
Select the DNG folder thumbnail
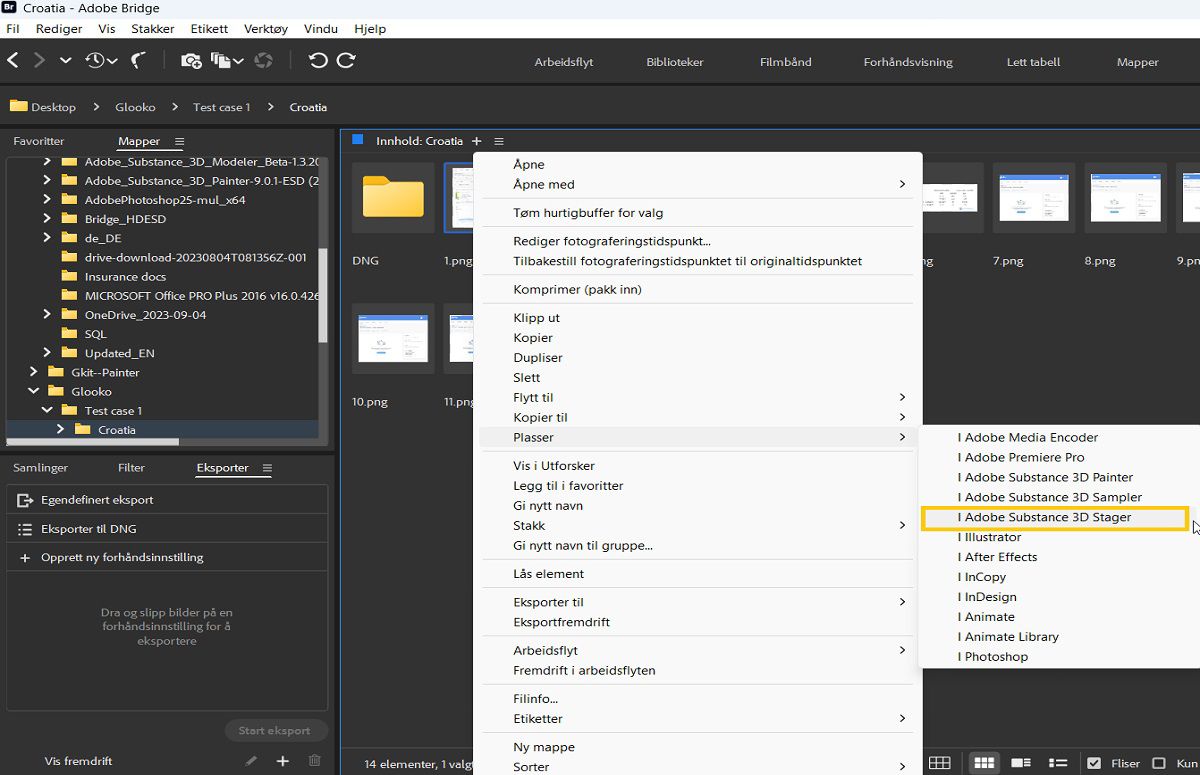coord(393,197)
